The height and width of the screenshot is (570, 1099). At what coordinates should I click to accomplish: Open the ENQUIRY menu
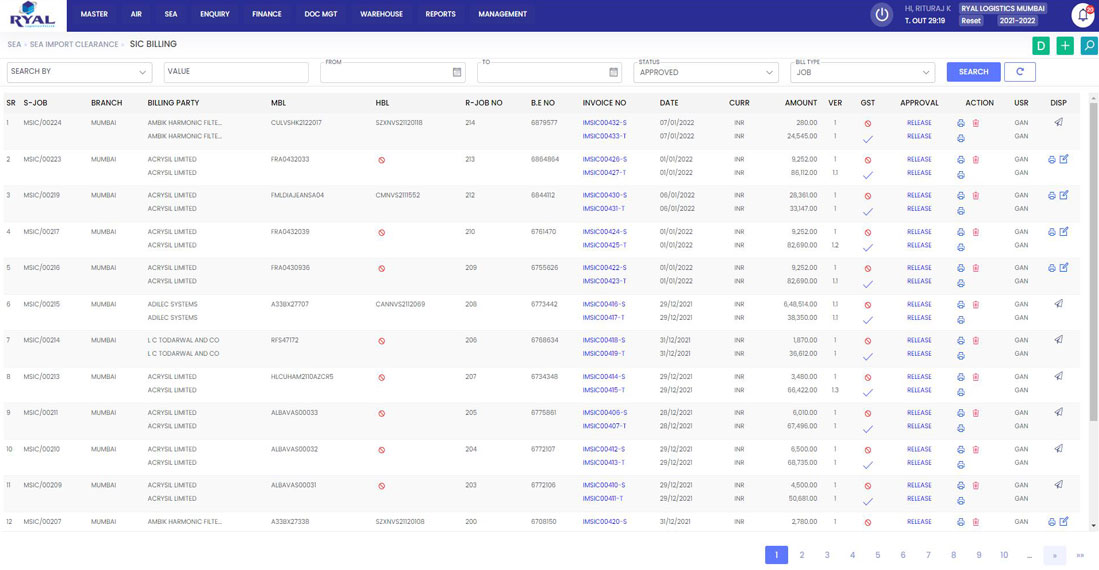214,14
